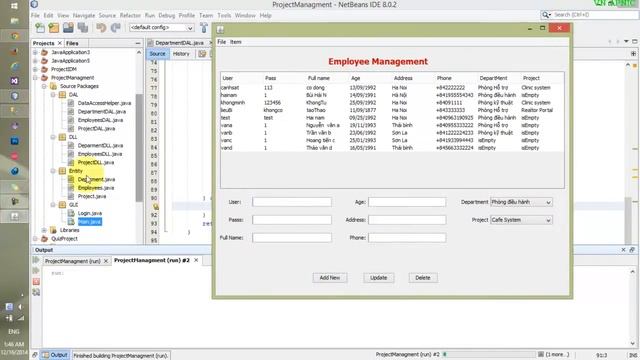
Task: Switch to the Files tab
Action: click(72, 43)
